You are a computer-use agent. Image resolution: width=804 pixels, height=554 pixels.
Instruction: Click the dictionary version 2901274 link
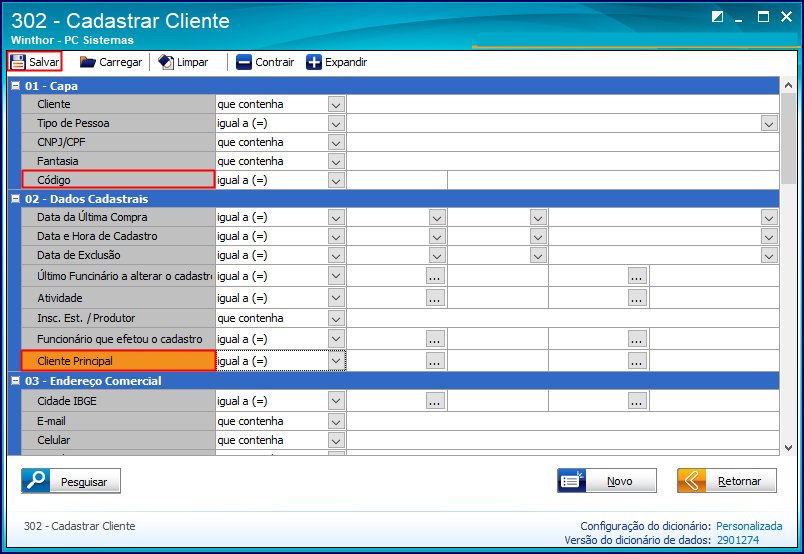tap(738, 540)
